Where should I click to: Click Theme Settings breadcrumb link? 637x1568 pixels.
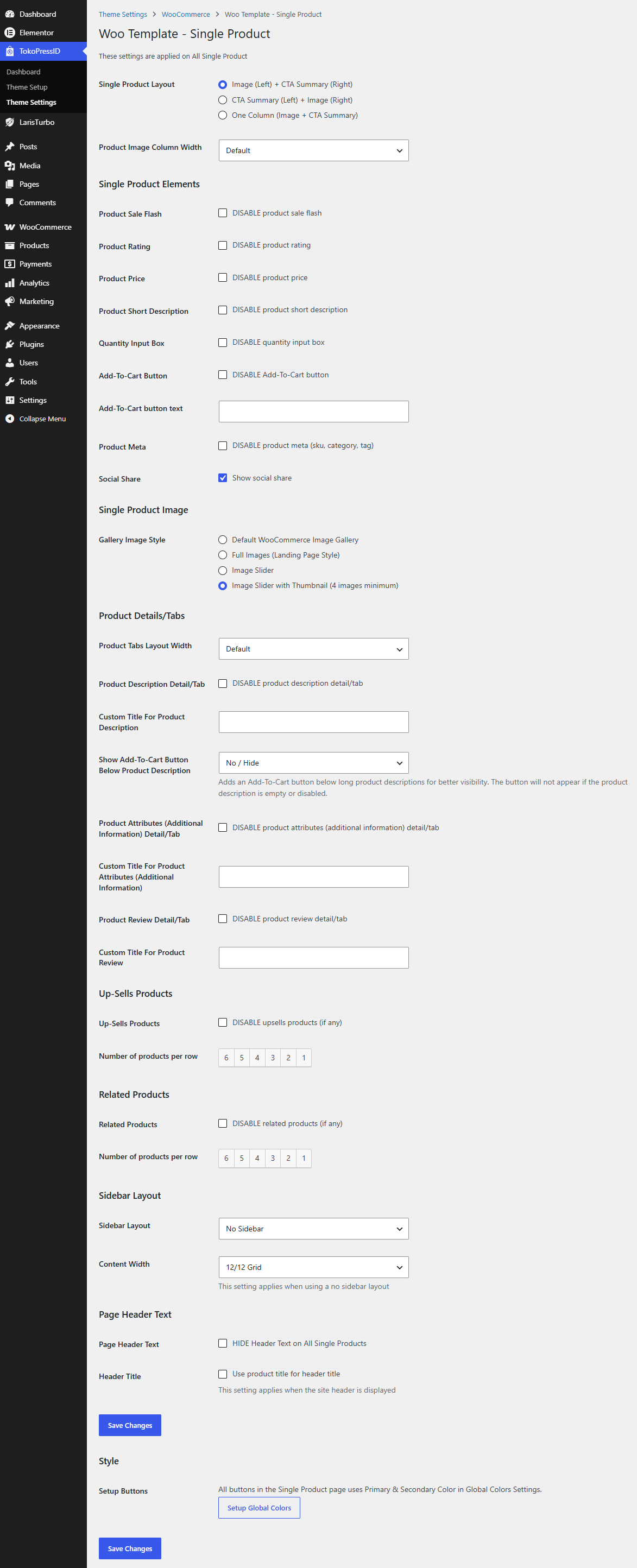point(123,15)
